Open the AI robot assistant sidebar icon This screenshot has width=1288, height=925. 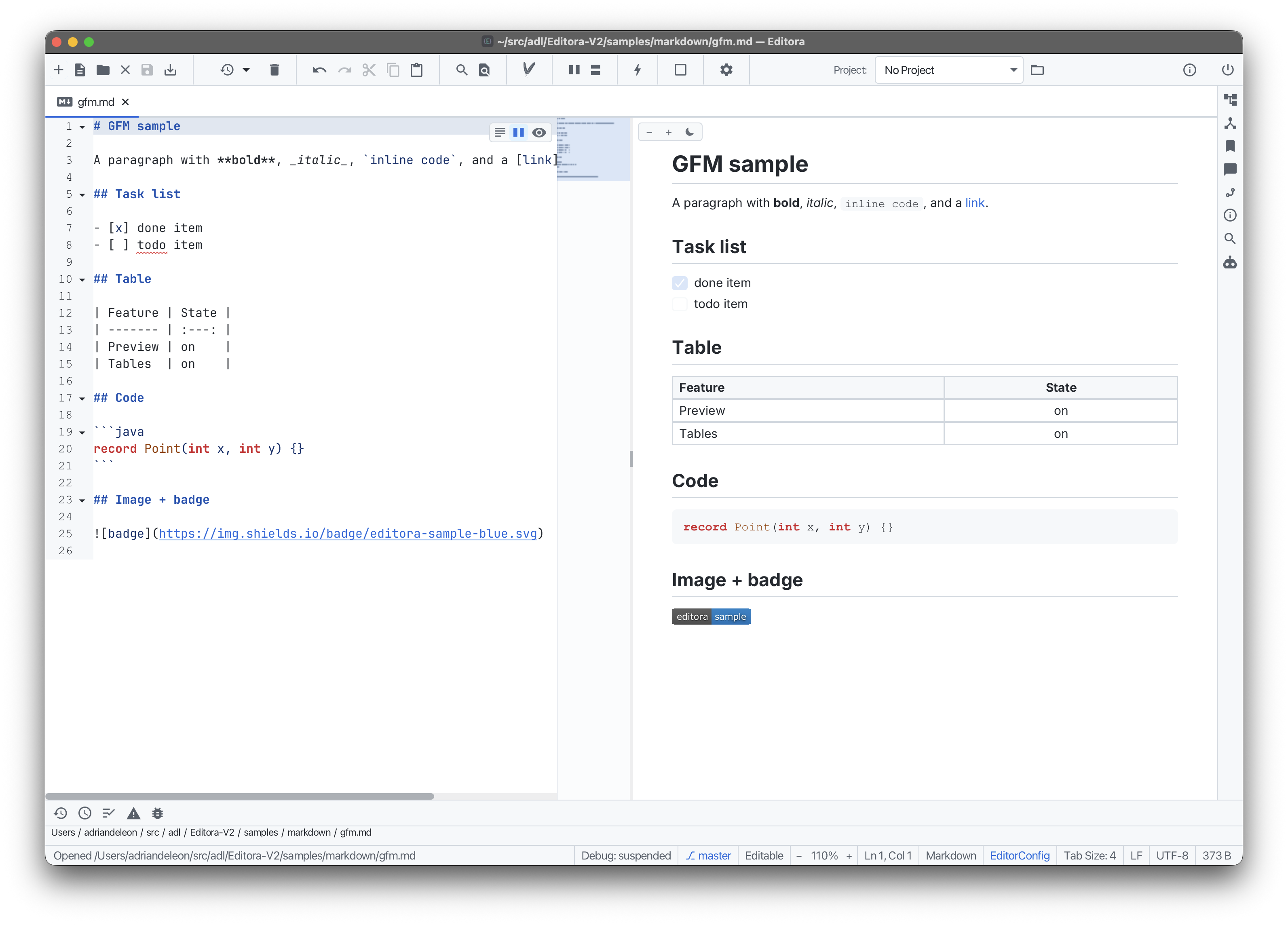pos(1230,262)
